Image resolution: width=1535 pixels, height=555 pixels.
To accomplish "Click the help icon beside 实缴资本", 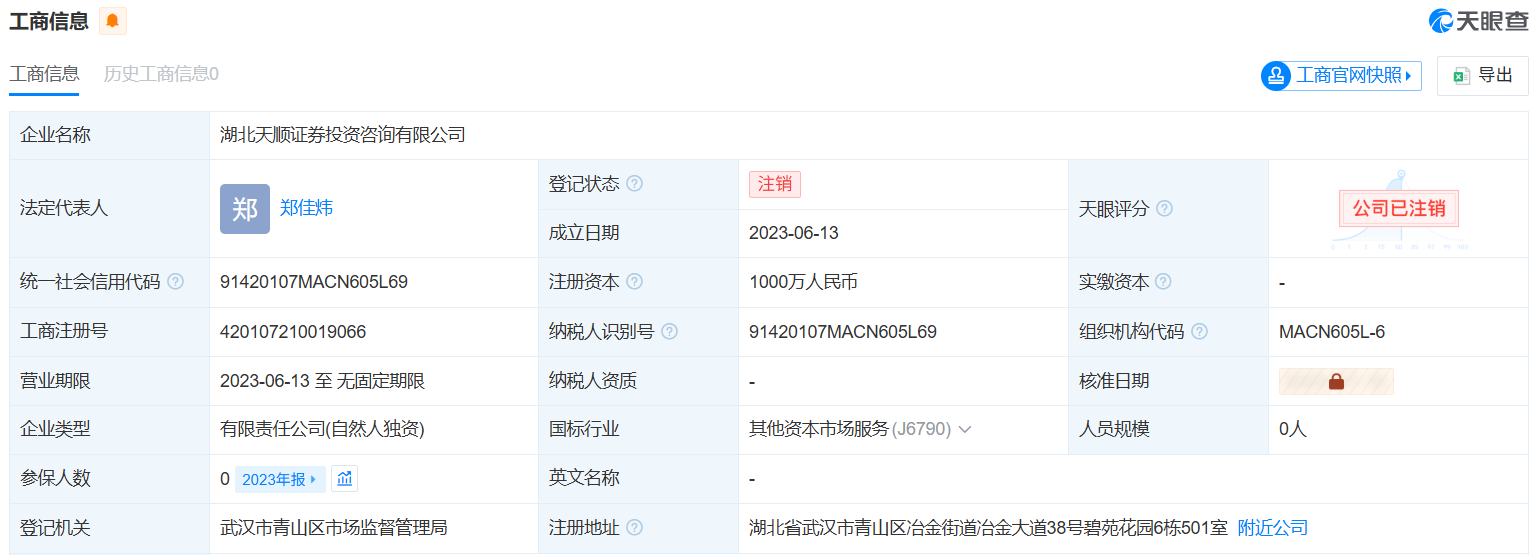I will pyautogui.click(x=1163, y=282).
